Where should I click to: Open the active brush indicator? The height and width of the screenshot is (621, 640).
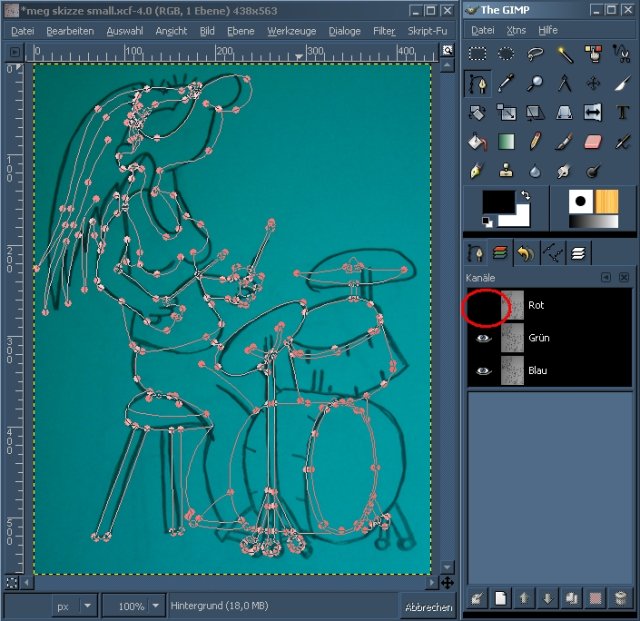tap(581, 201)
